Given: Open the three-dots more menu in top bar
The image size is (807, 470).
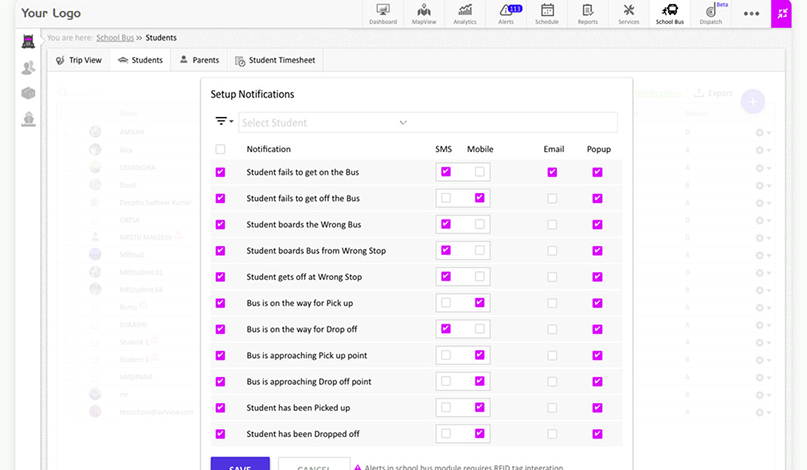Looking at the screenshot, I should [751, 14].
